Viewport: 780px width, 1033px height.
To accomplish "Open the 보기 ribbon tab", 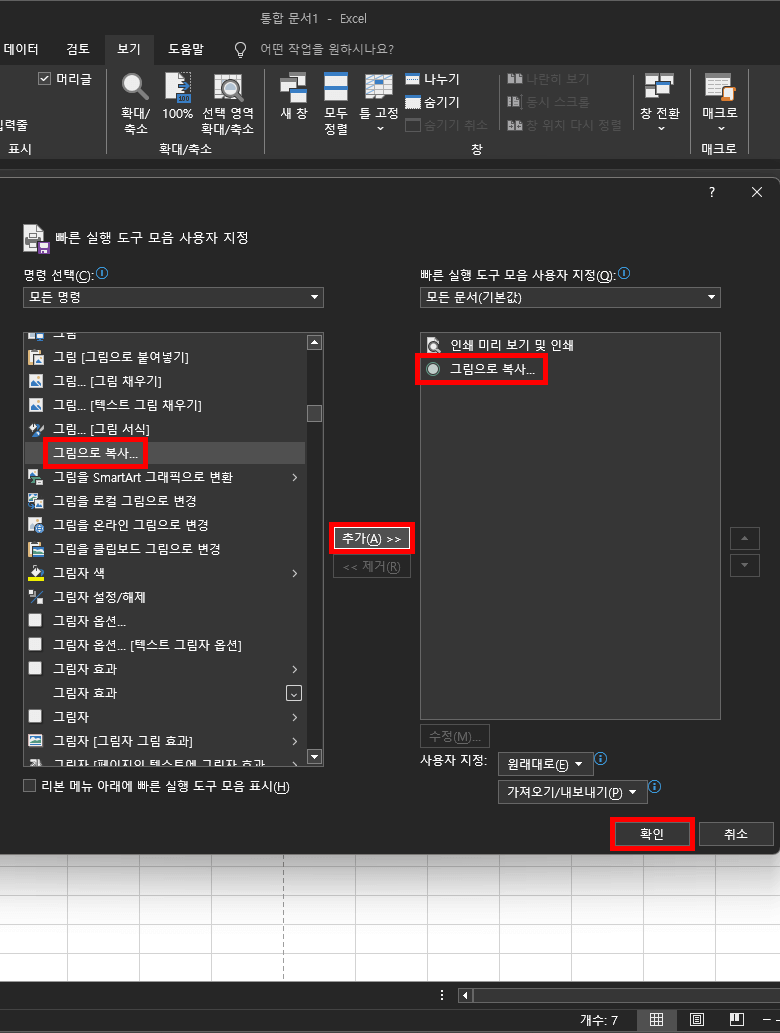I will pyautogui.click(x=128, y=49).
